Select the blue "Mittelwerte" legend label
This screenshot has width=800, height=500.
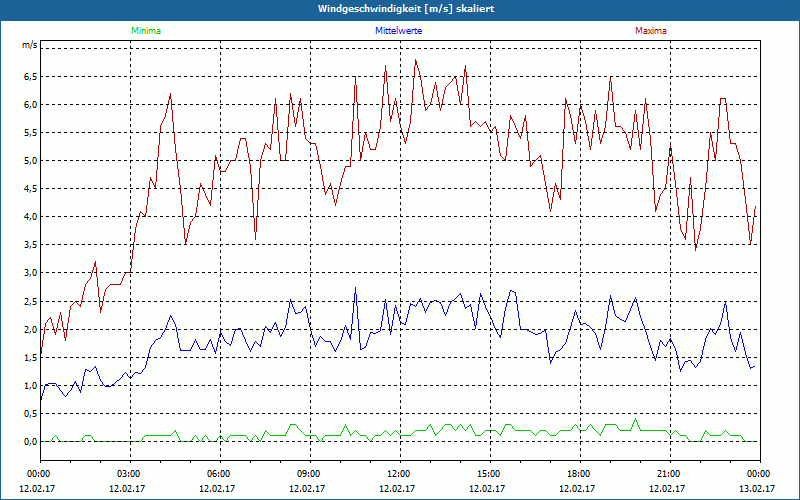pyautogui.click(x=398, y=31)
